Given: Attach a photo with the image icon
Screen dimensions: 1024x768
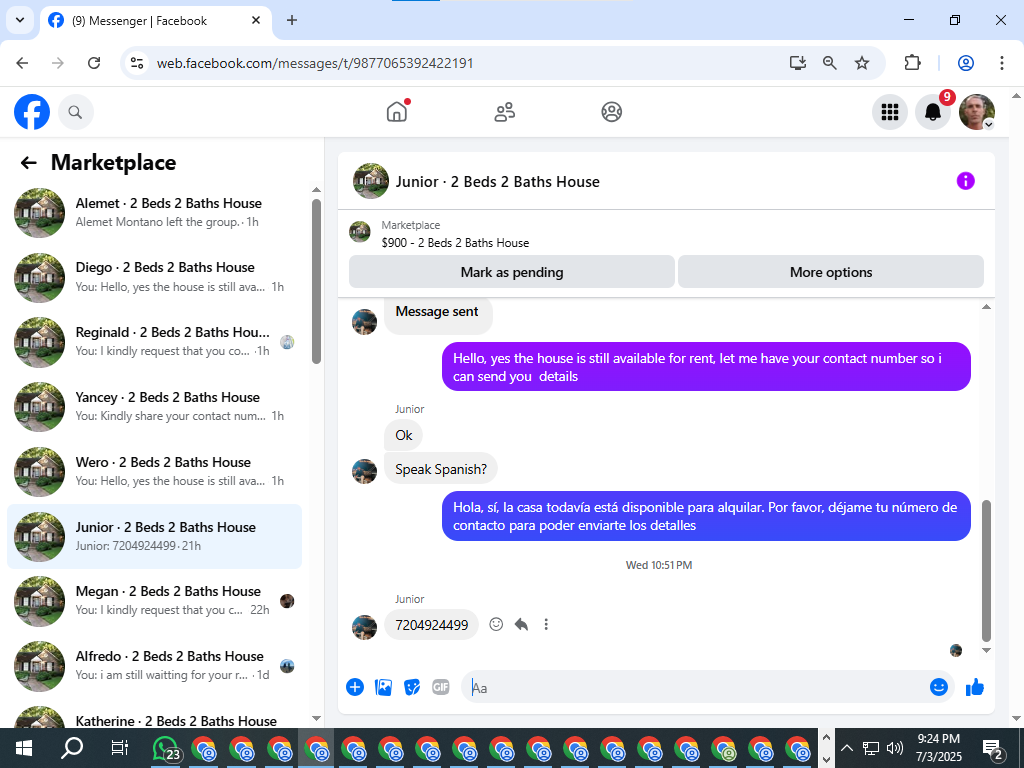Looking at the screenshot, I should (383, 687).
